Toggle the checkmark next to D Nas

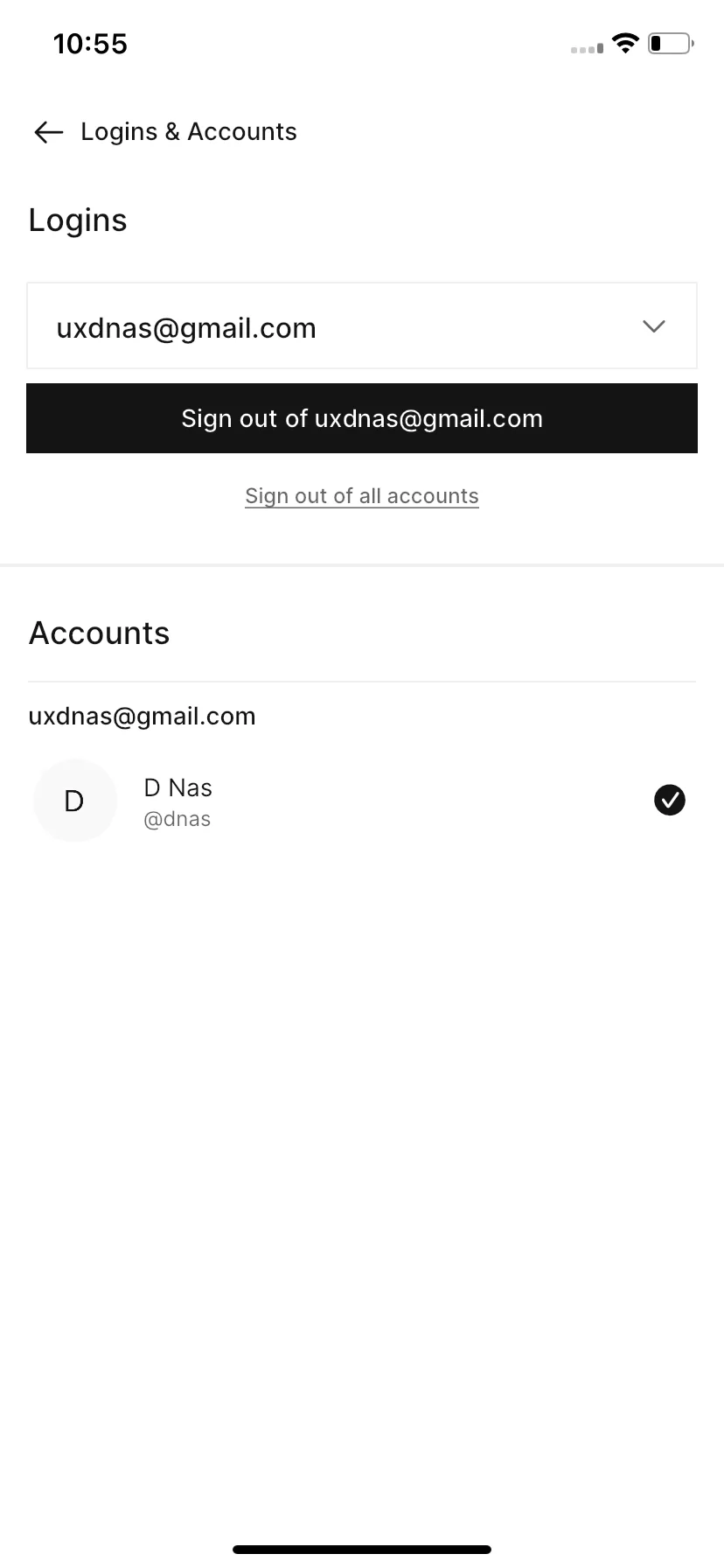pos(670,800)
